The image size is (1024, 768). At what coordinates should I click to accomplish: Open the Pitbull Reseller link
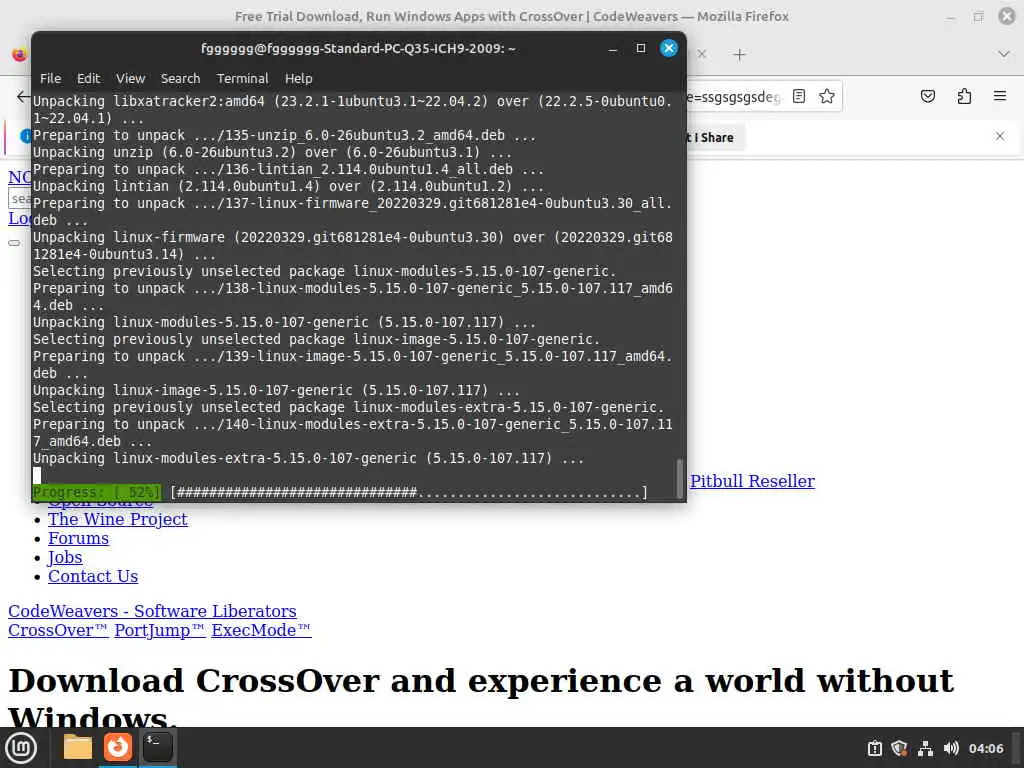[x=752, y=481]
